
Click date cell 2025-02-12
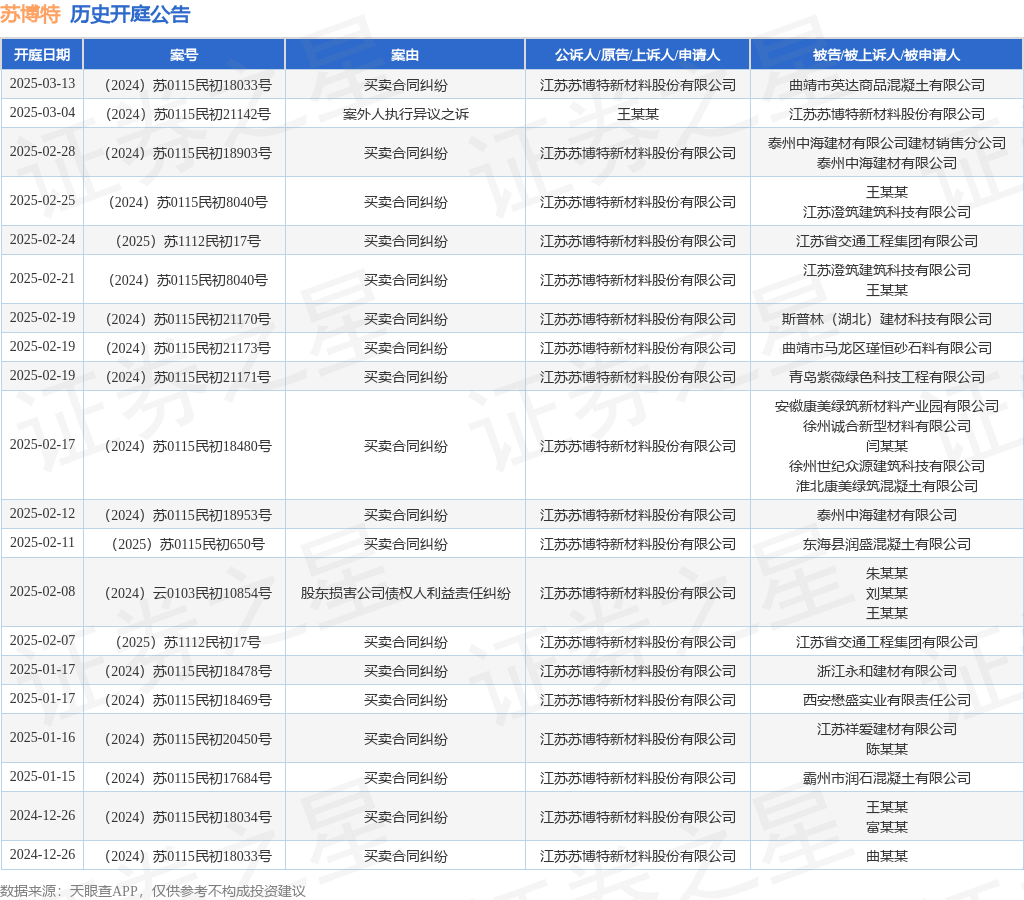[42, 514]
